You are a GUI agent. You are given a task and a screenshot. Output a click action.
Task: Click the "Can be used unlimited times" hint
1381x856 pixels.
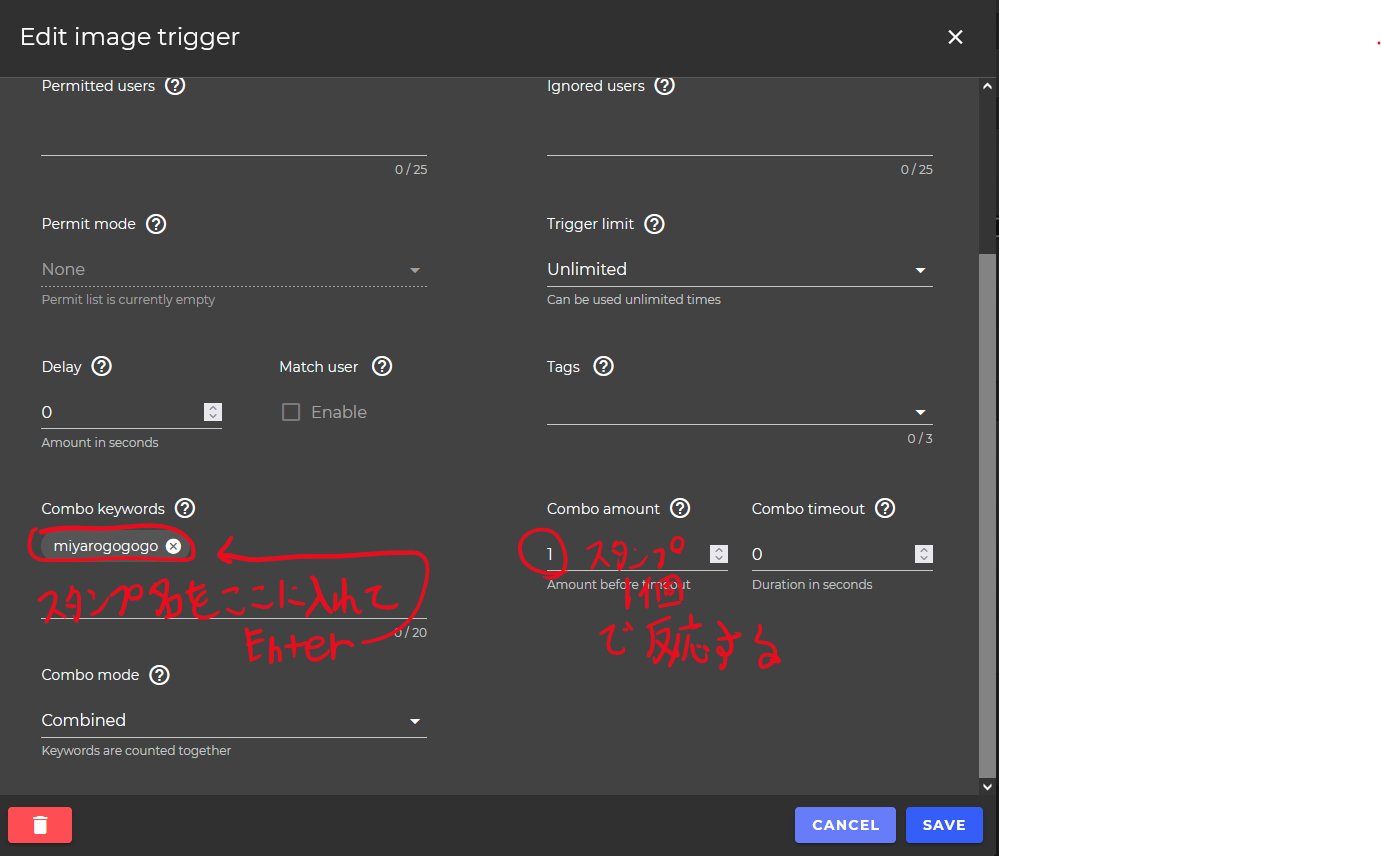pos(634,300)
